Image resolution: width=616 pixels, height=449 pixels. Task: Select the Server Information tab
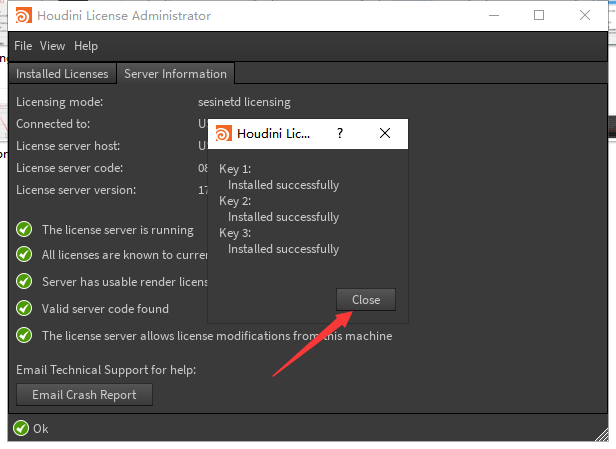click(x=176, y=74)
